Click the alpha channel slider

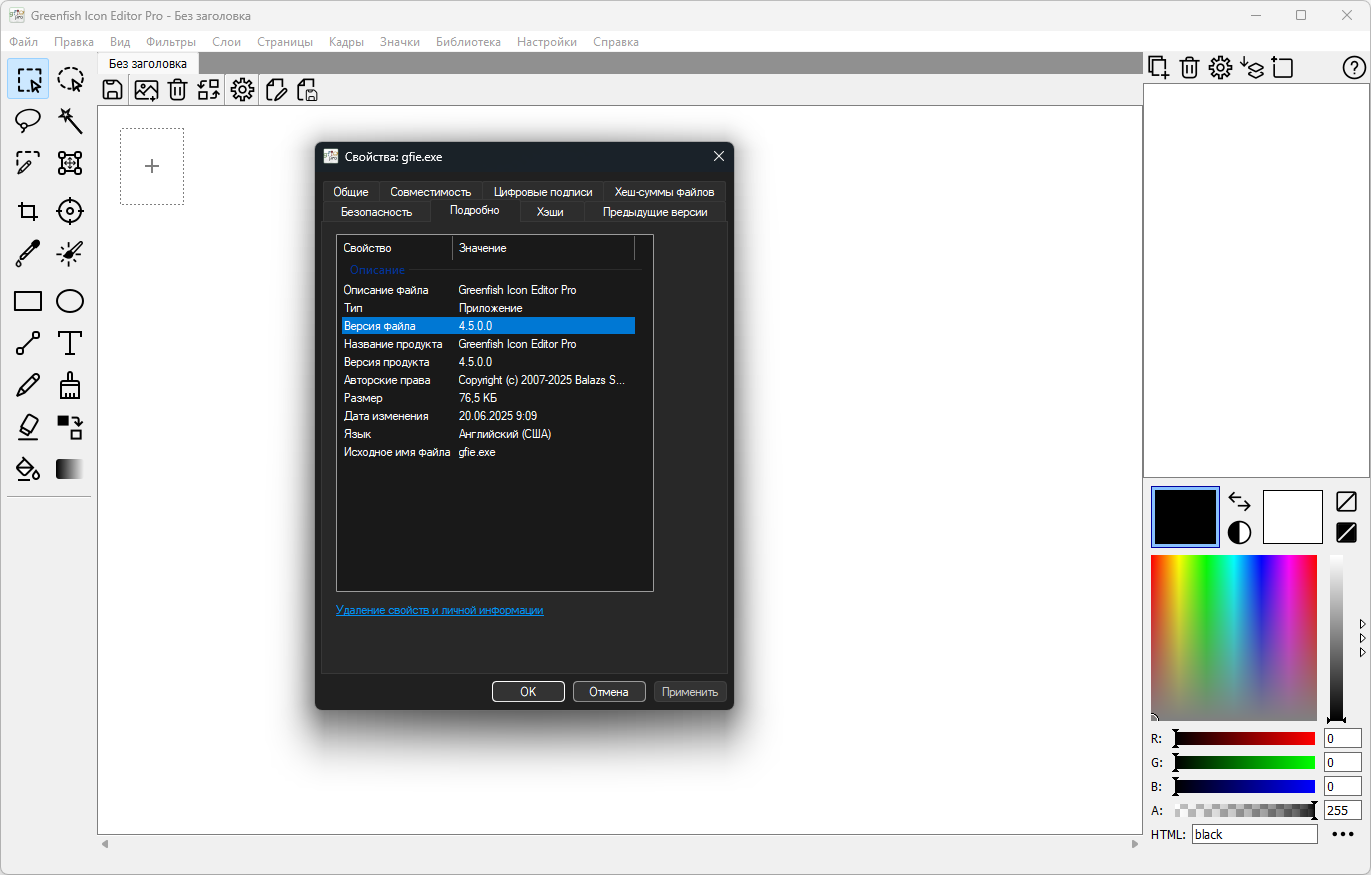1245,811
